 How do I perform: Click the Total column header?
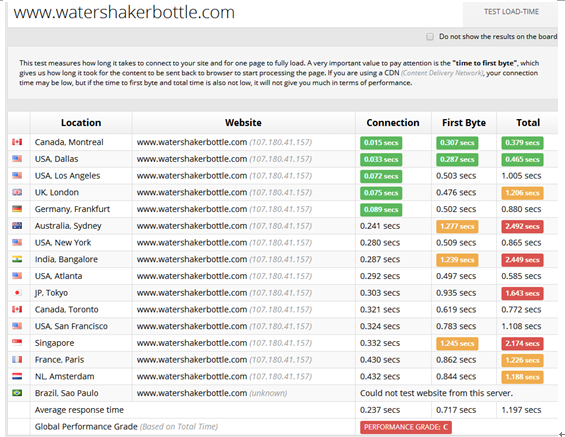528,122
